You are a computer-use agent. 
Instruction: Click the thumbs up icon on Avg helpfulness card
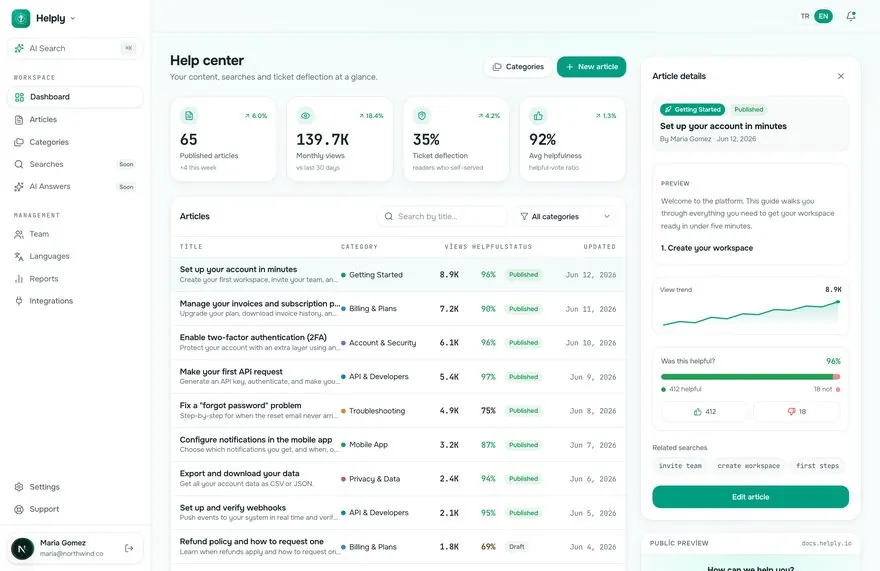pos(538,116)
